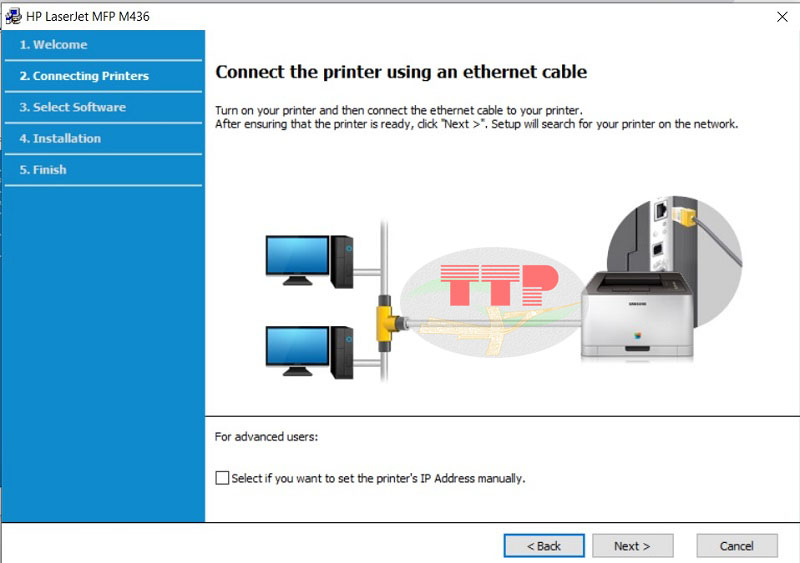Click the lower computer in the illustration
The width and height of the screenshot is (800, 563).
coord(309,352)
